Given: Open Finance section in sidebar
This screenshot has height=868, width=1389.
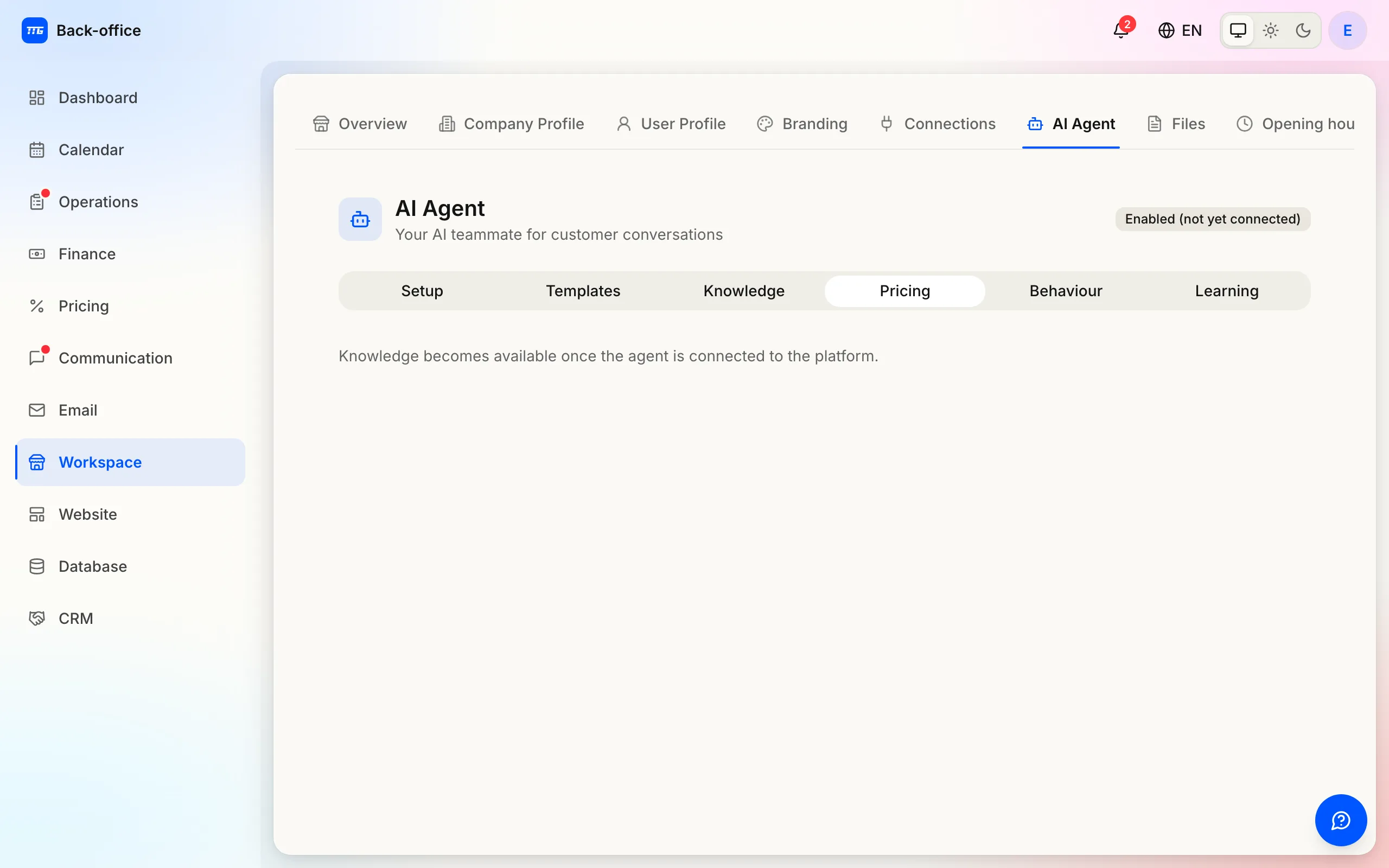Looking at the screenshot, I should pos(131,254).
